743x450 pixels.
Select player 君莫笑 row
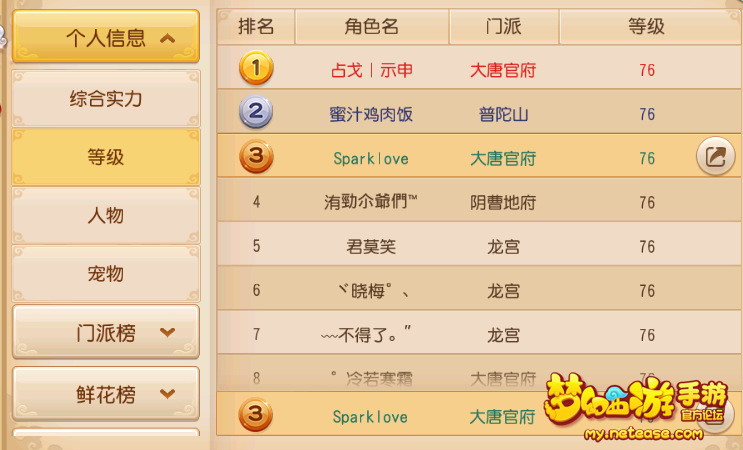[479, 244]
